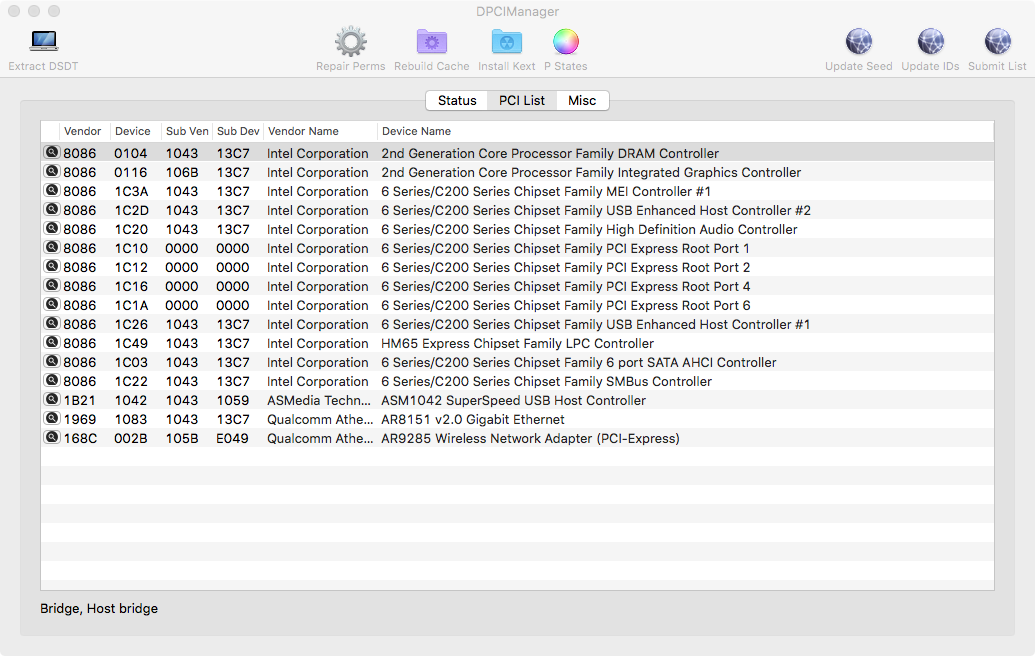Click device ID cell '1C2D'
The image size is (1035, 656).
[131, 211]
